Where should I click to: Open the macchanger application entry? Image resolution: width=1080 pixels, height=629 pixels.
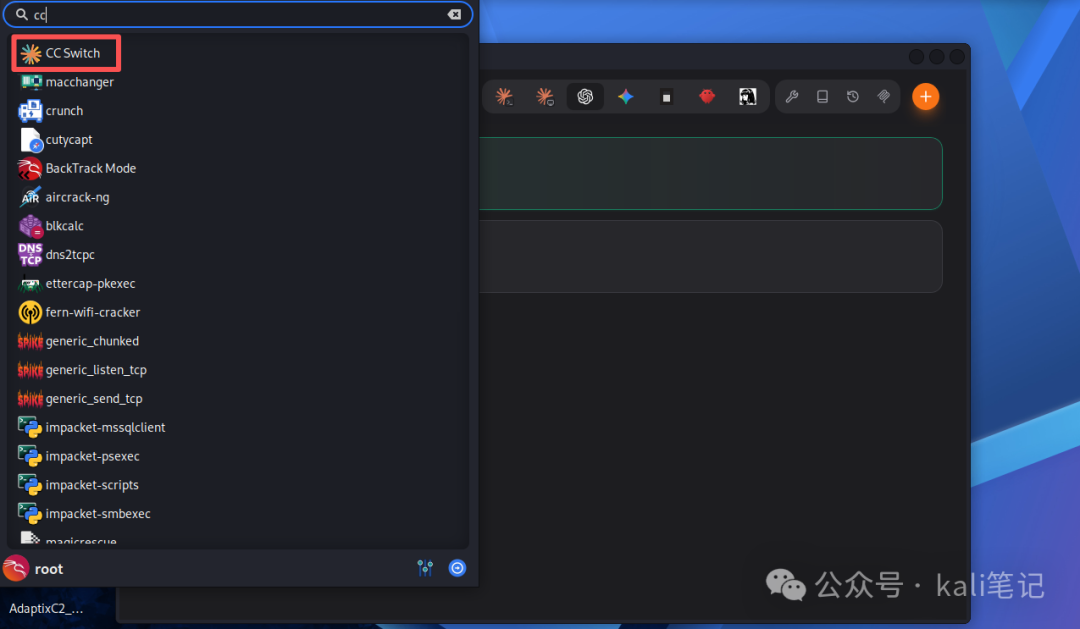[238, 82]
